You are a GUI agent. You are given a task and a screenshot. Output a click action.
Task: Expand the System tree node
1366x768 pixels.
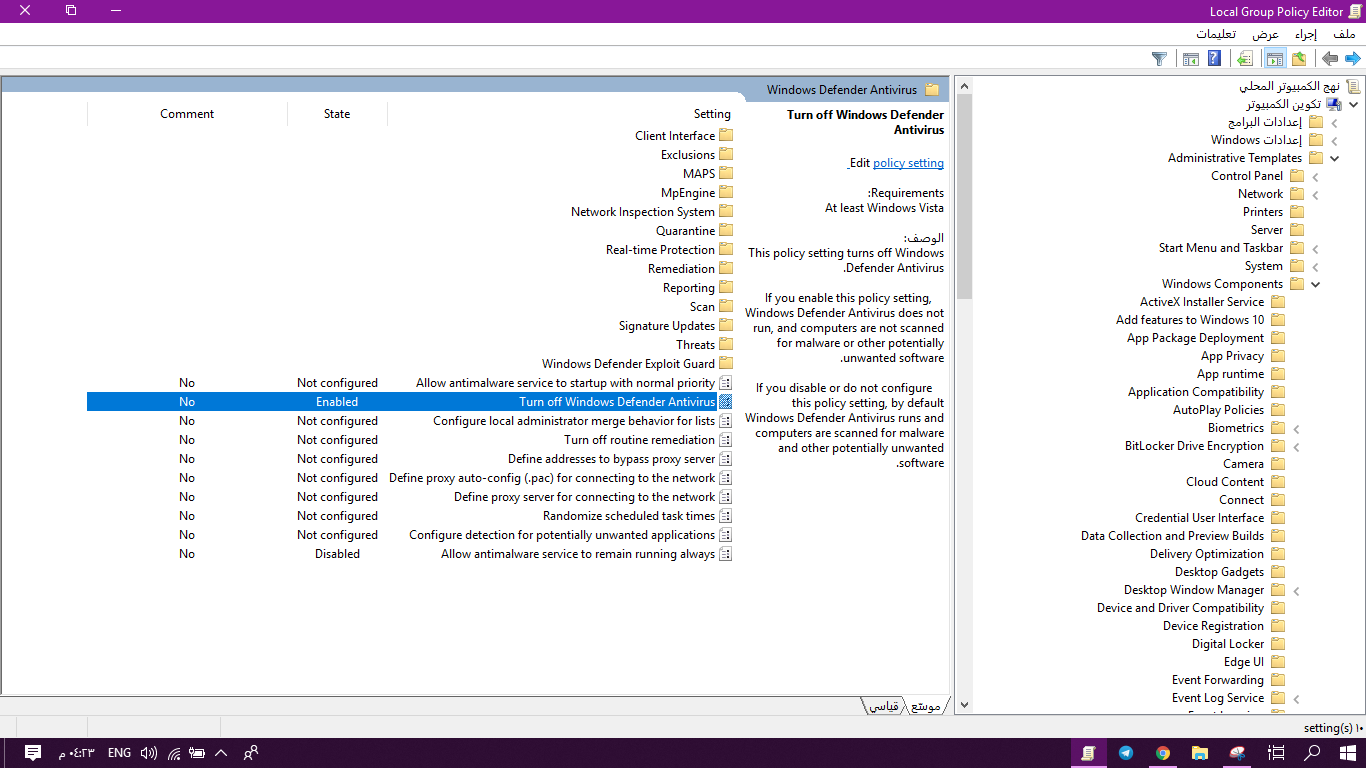(x=1315, y=266)
